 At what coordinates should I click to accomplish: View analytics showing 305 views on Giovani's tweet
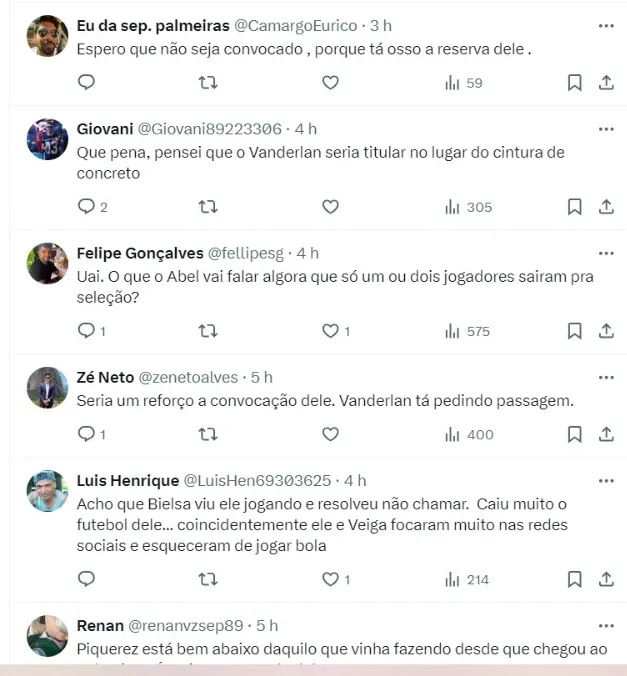[x=468, y=207]
